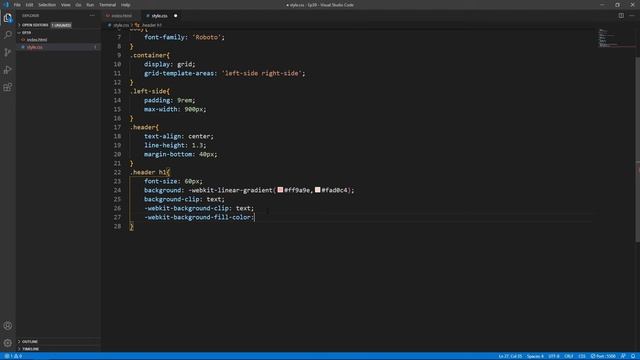Click the Explorer panel more actions ellipsis
The image size is (640, 360).
(x=92, y=16)
